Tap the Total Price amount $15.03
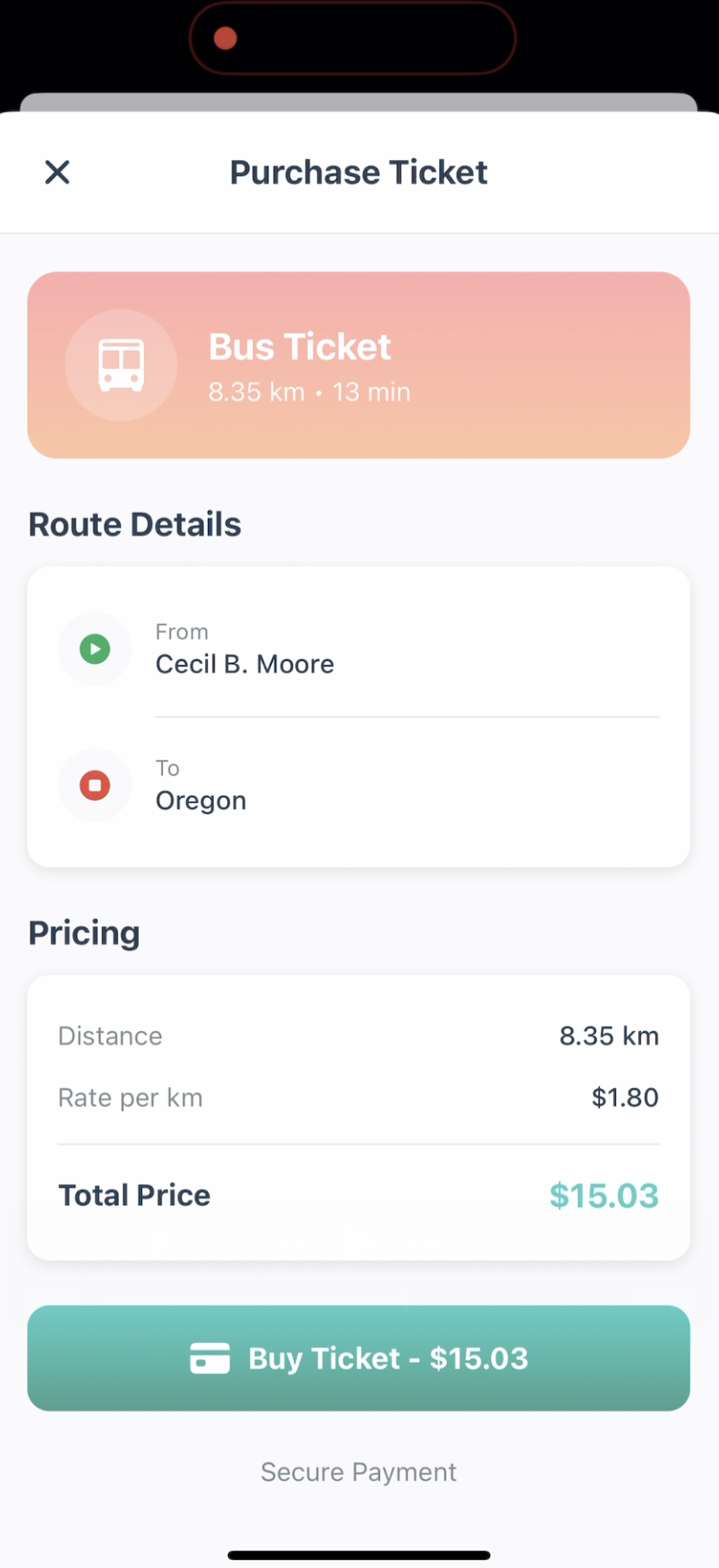This screenshot has width=719, height=1568. [604, 1195]
